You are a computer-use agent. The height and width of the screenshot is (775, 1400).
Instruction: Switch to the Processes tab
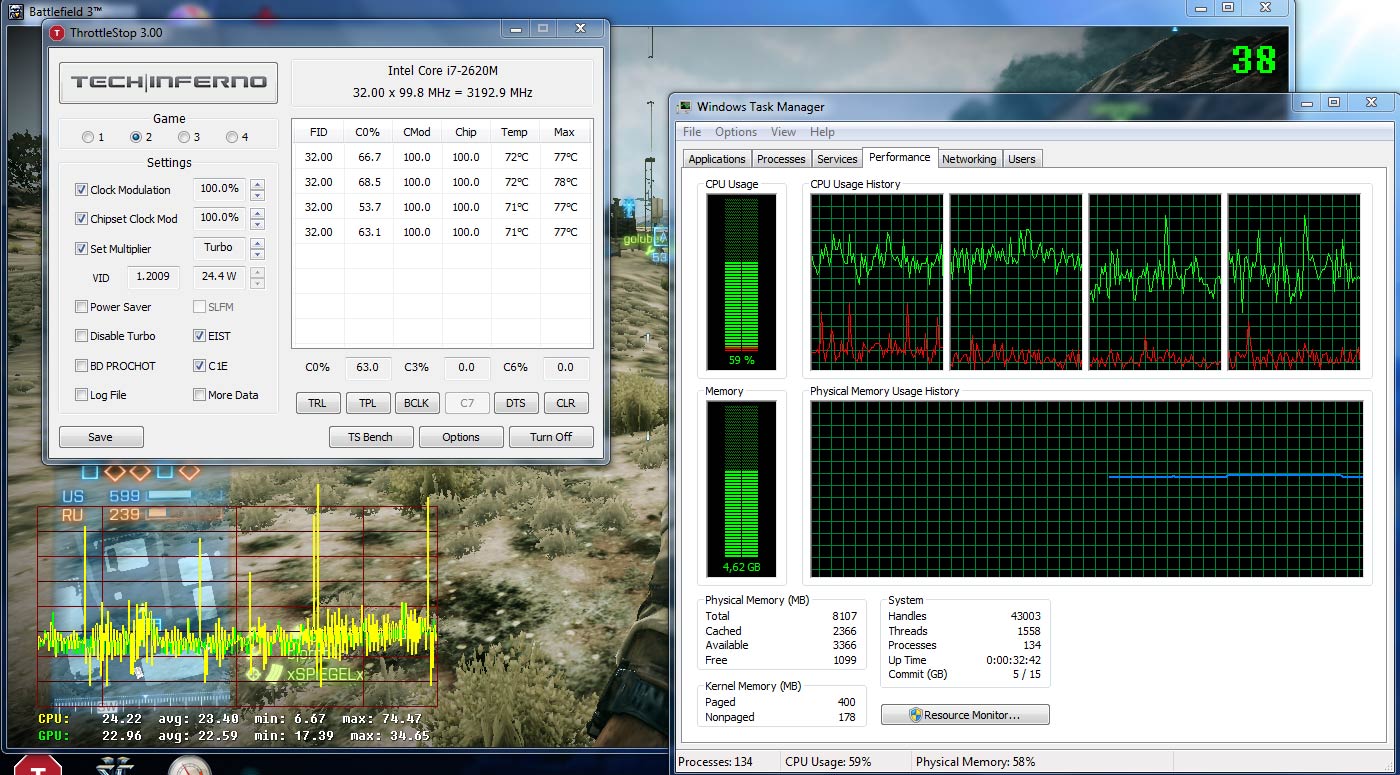point(781,159)
